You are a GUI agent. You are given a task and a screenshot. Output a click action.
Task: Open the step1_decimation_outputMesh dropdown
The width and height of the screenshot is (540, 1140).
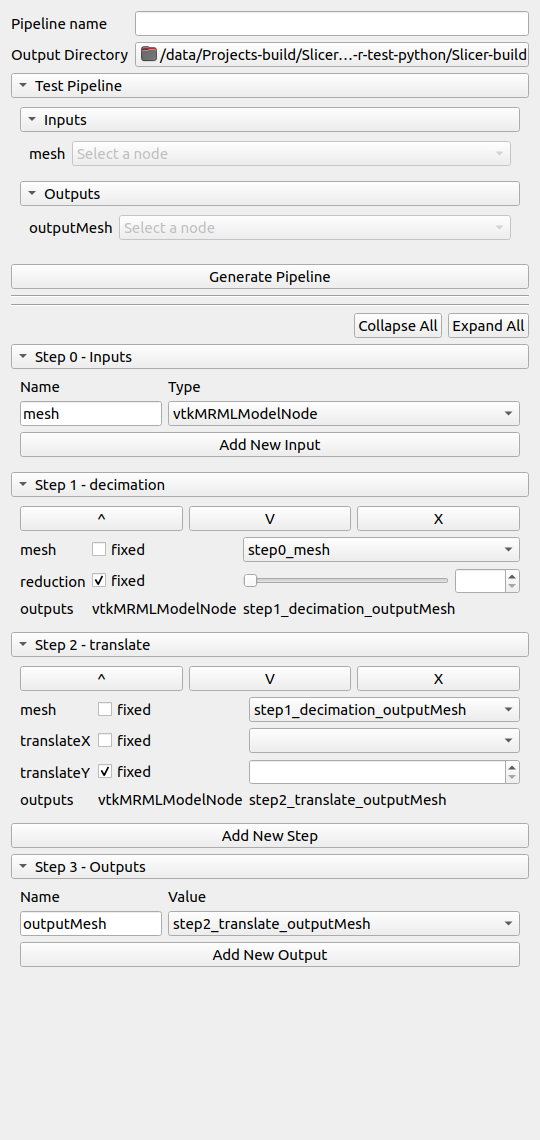(x=384, y=710)
